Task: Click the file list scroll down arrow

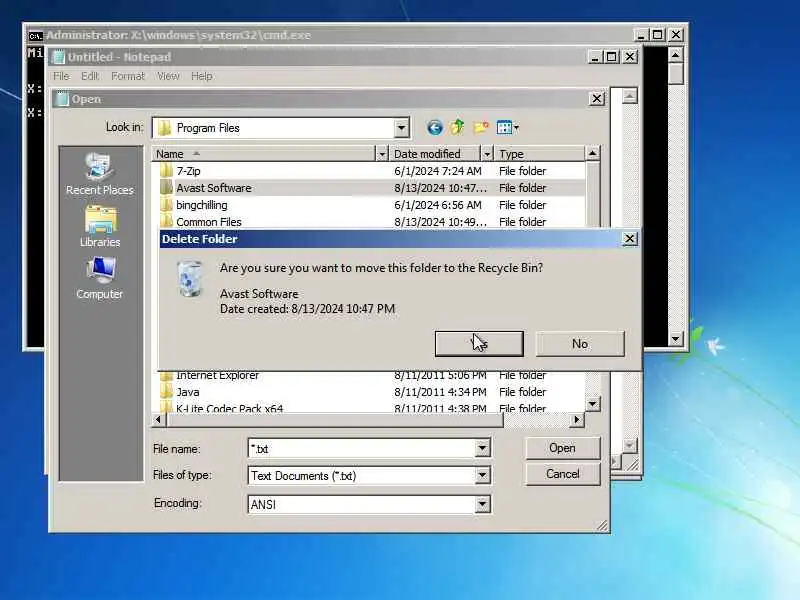Action: click(x=592, y=404)
